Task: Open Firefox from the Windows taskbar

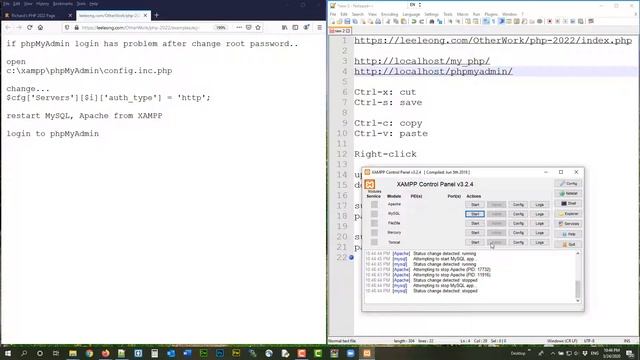Action: coord(105,353)
